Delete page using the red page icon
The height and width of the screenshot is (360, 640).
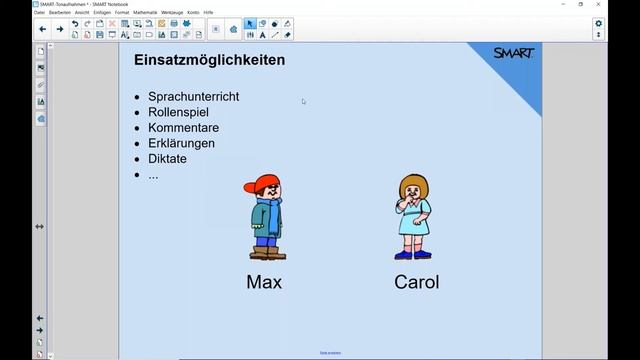click(87, 35)
